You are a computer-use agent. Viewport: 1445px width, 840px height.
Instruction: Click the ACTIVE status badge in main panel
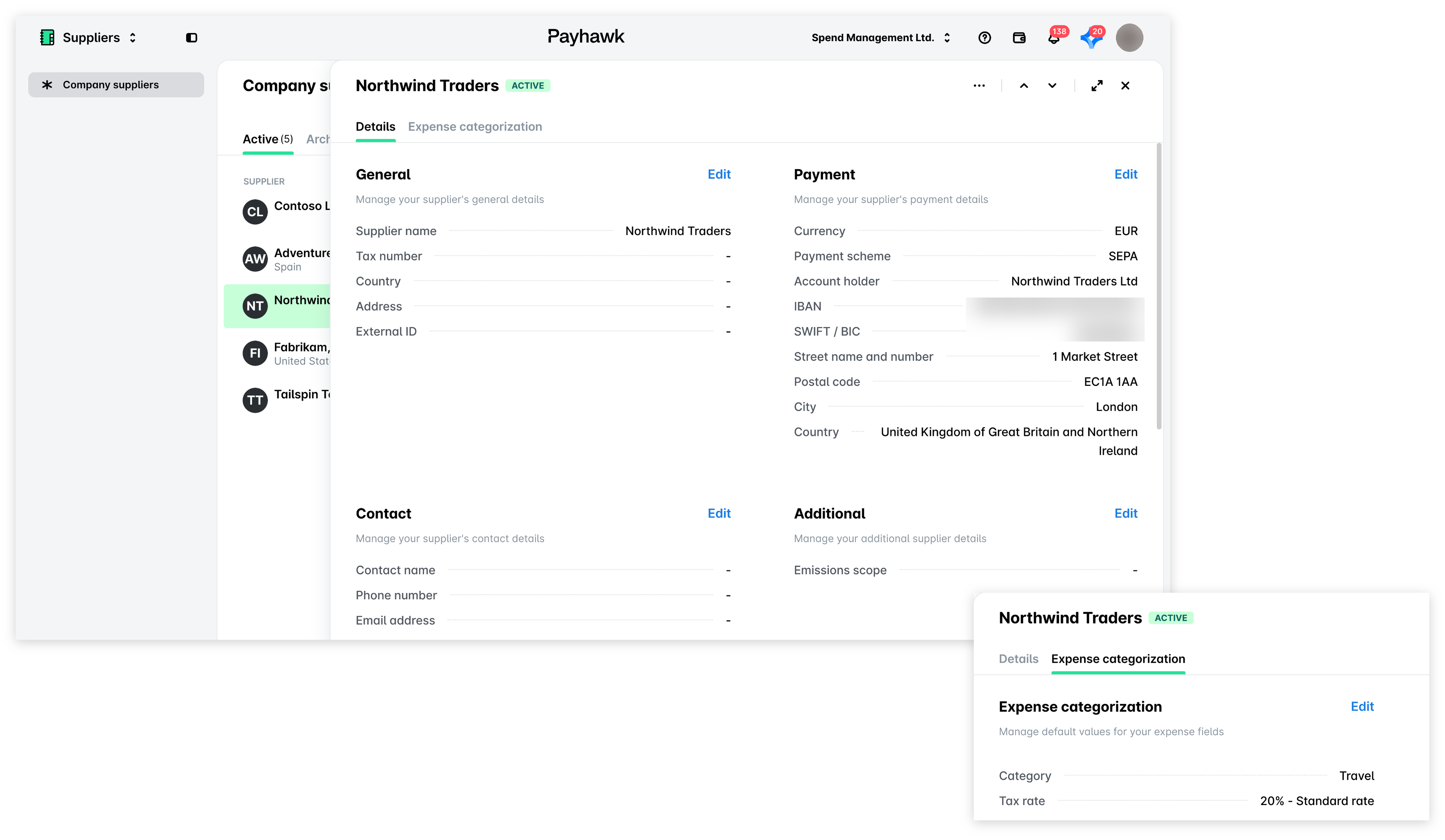[x=527, y=86]
